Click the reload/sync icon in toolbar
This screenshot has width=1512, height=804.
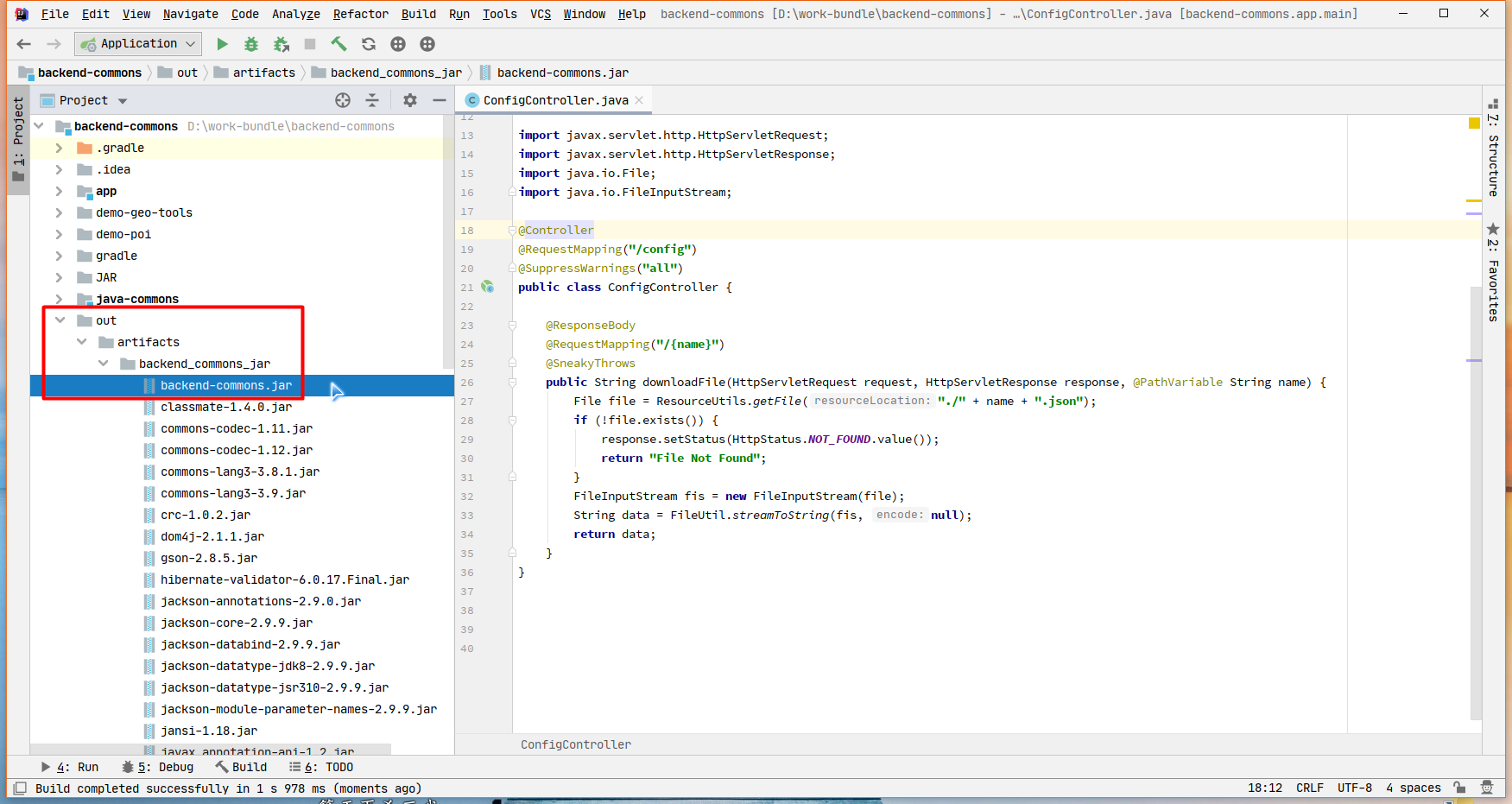[369, 44]
